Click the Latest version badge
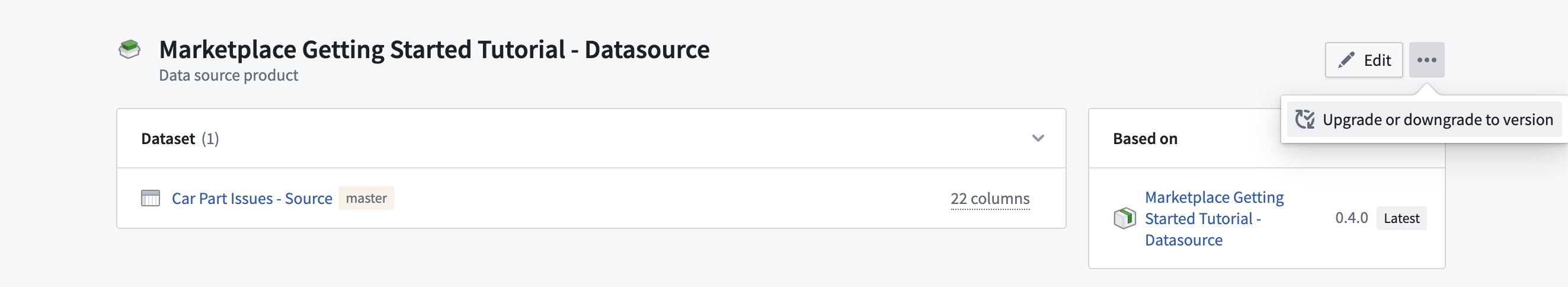Image resolution: width=1568 pixels, height=287 pixels. (1401, 218)
